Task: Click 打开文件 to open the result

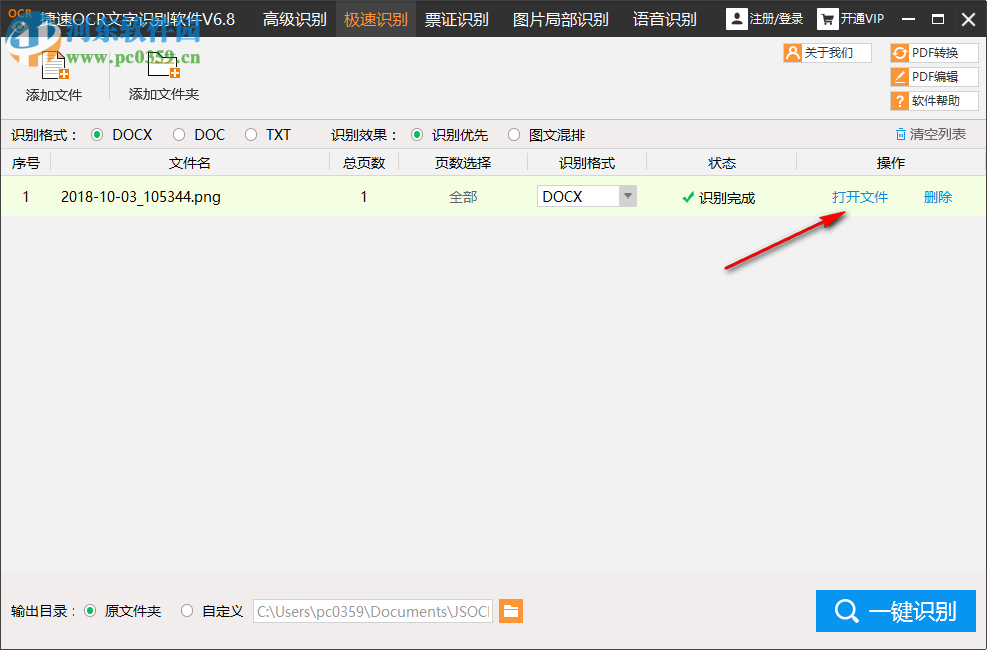Action: pyautogui.click(x=860, y=196)
